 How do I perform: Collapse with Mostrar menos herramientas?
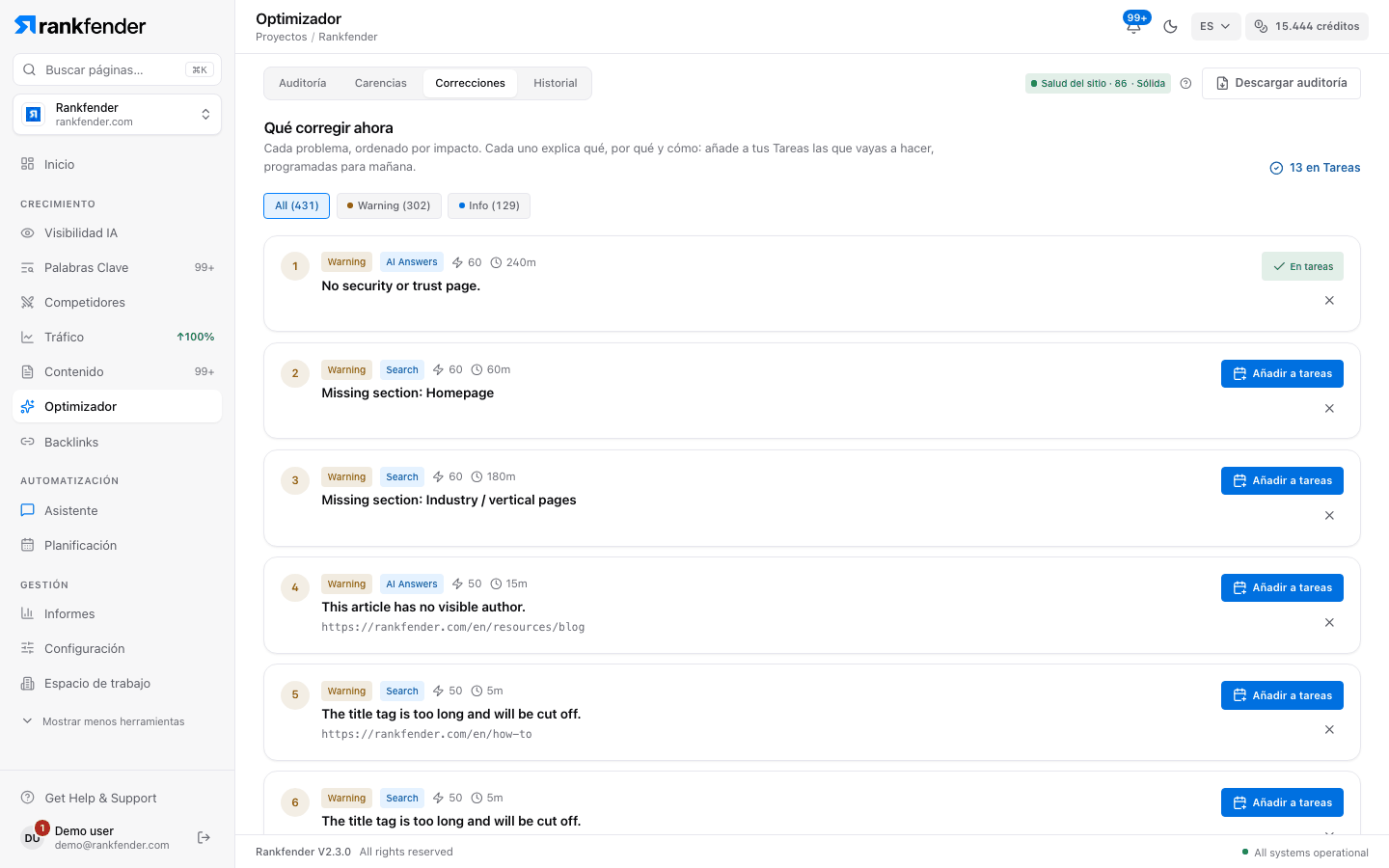pyautogui.click(x=103, y=721)
